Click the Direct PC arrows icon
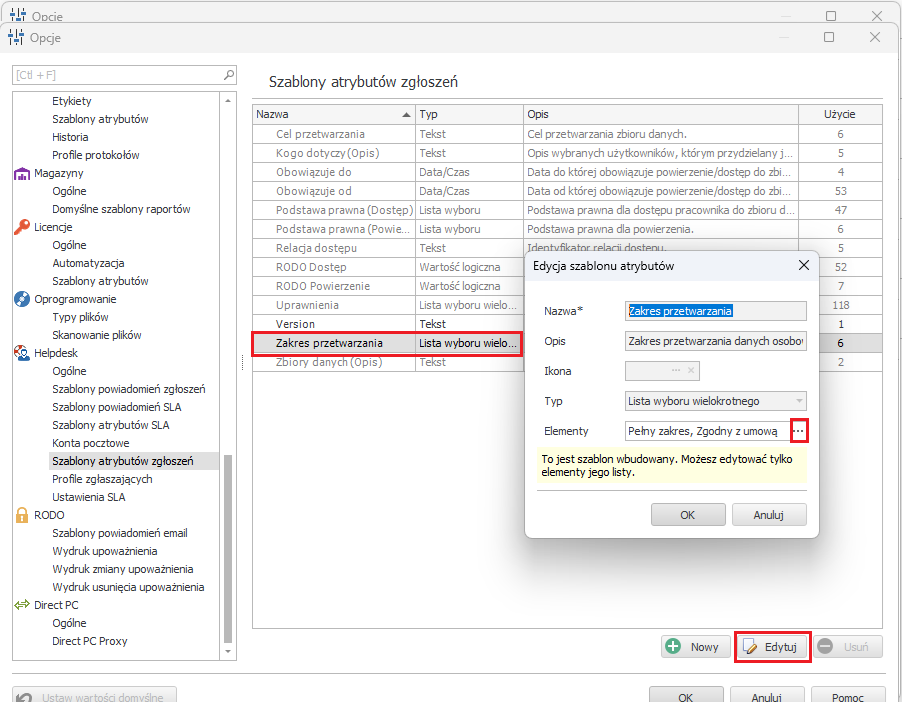The image size is (902, 702). pyautogui.click(x=22, y=605)
